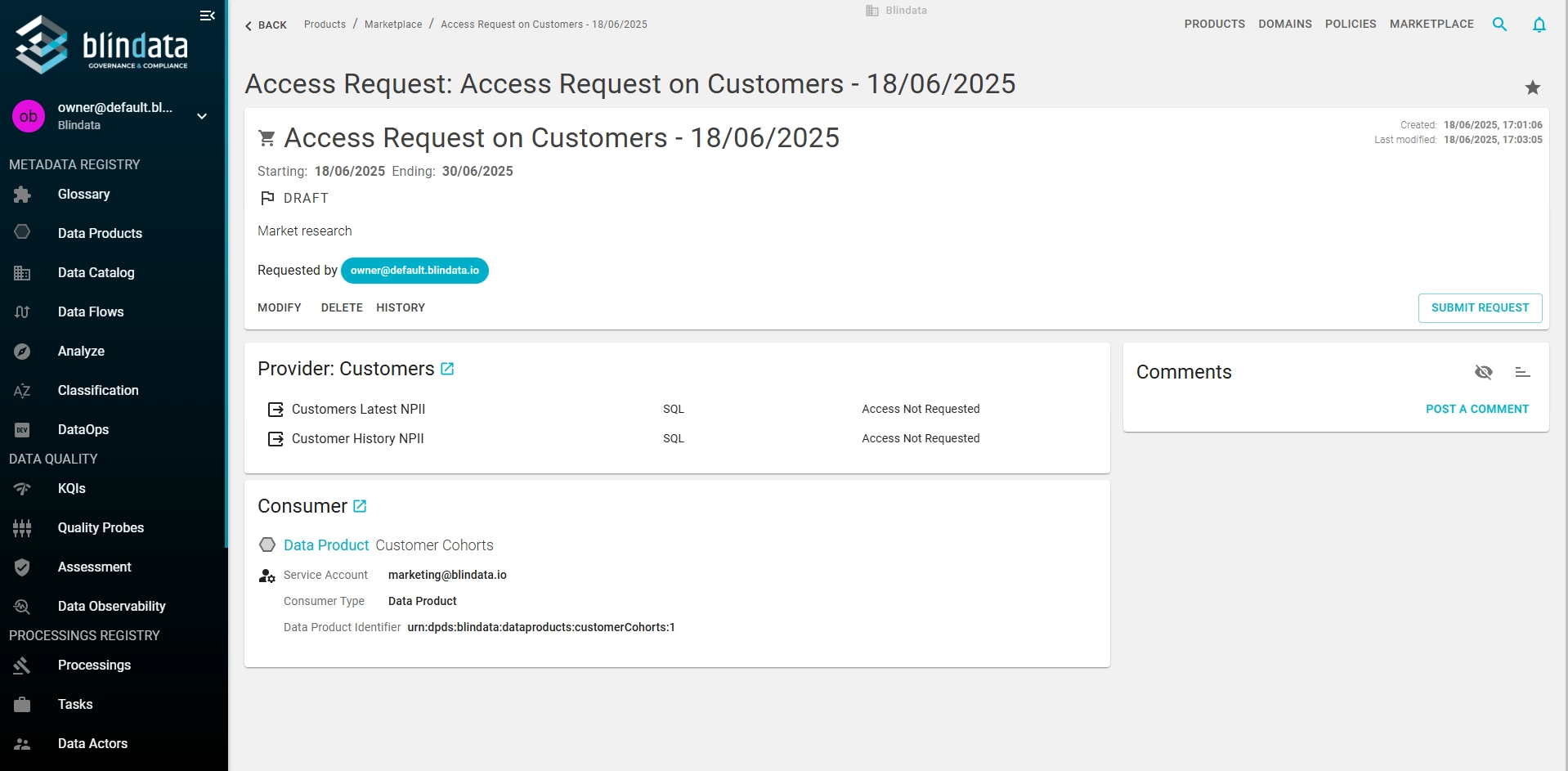Click Service Account person icon
Screen dimensions: 1568x771
[267, 576]
